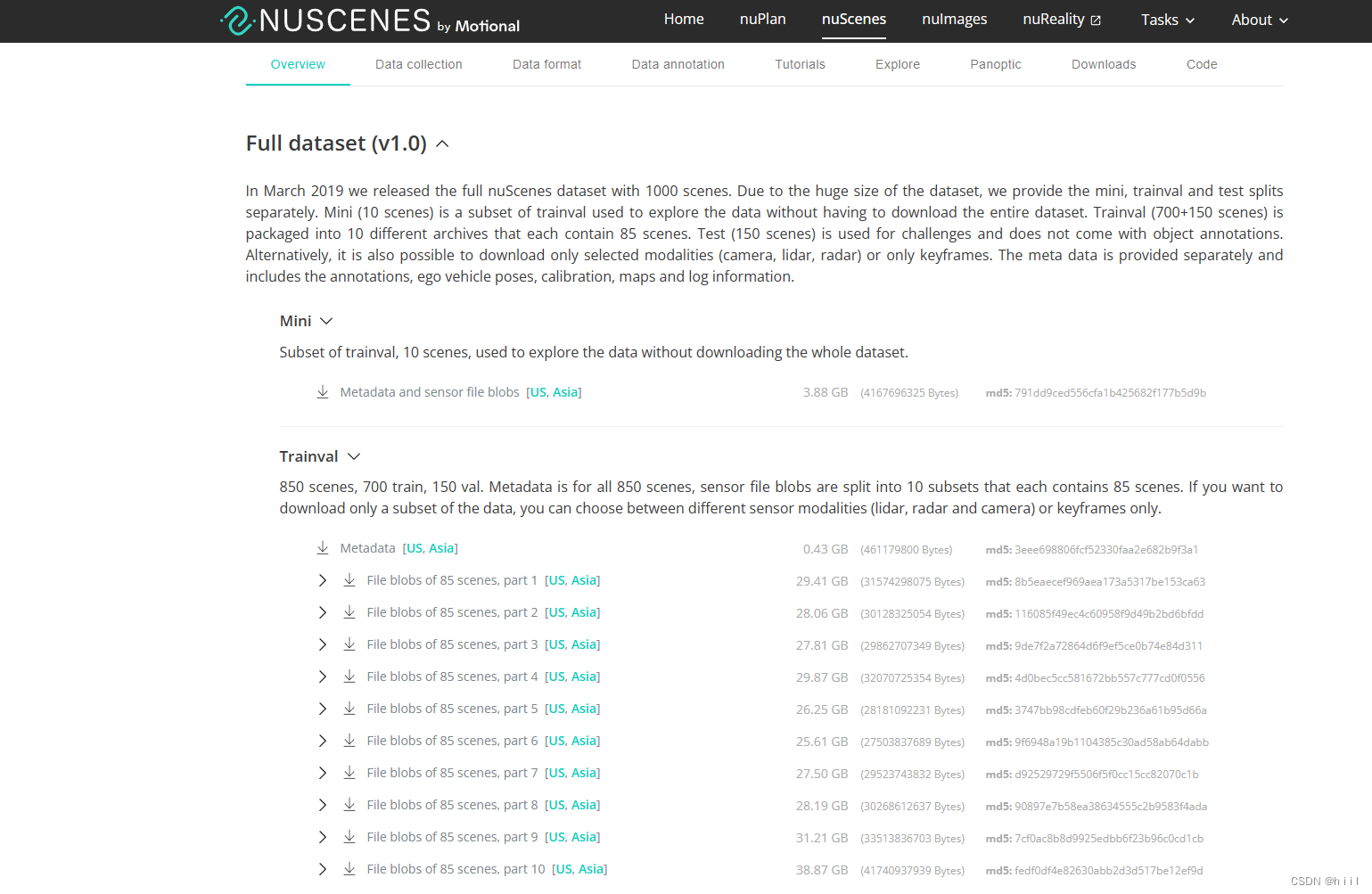Viewport: 1372px width, 894px height.
Task: Download file blobs part 4 icon
Action: click(x=349, y=677)
